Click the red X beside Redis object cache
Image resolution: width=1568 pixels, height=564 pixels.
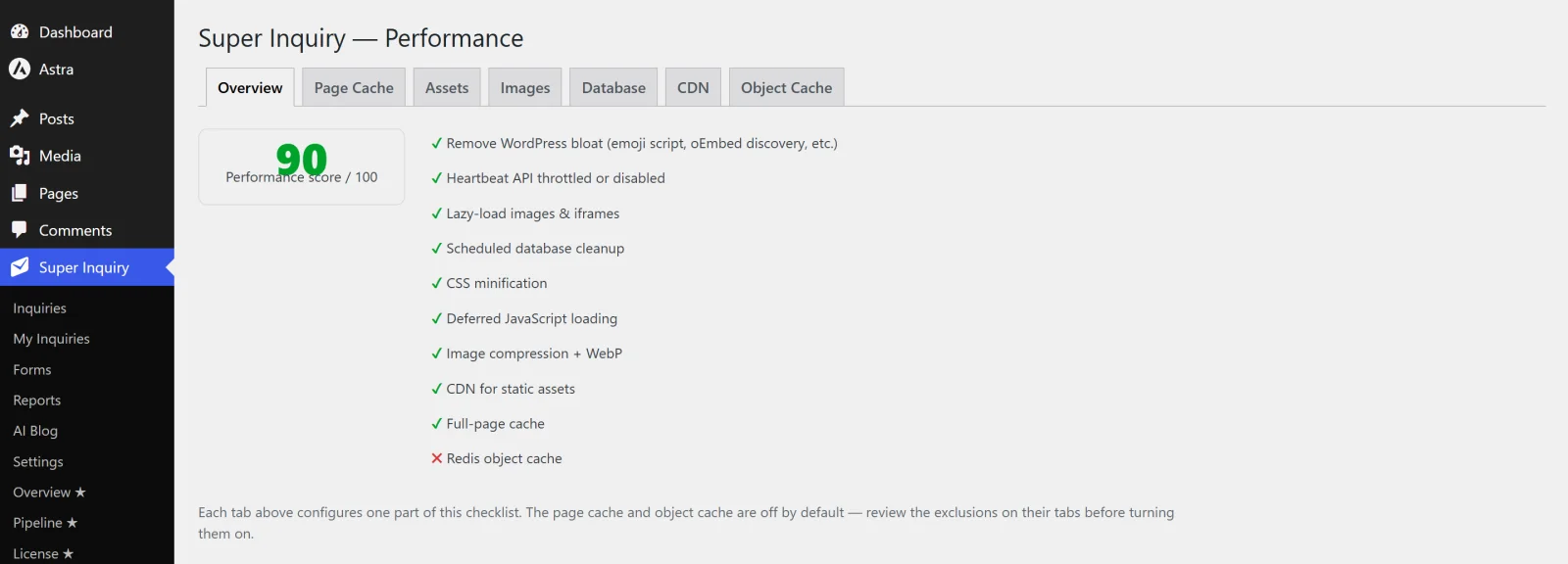437,458
